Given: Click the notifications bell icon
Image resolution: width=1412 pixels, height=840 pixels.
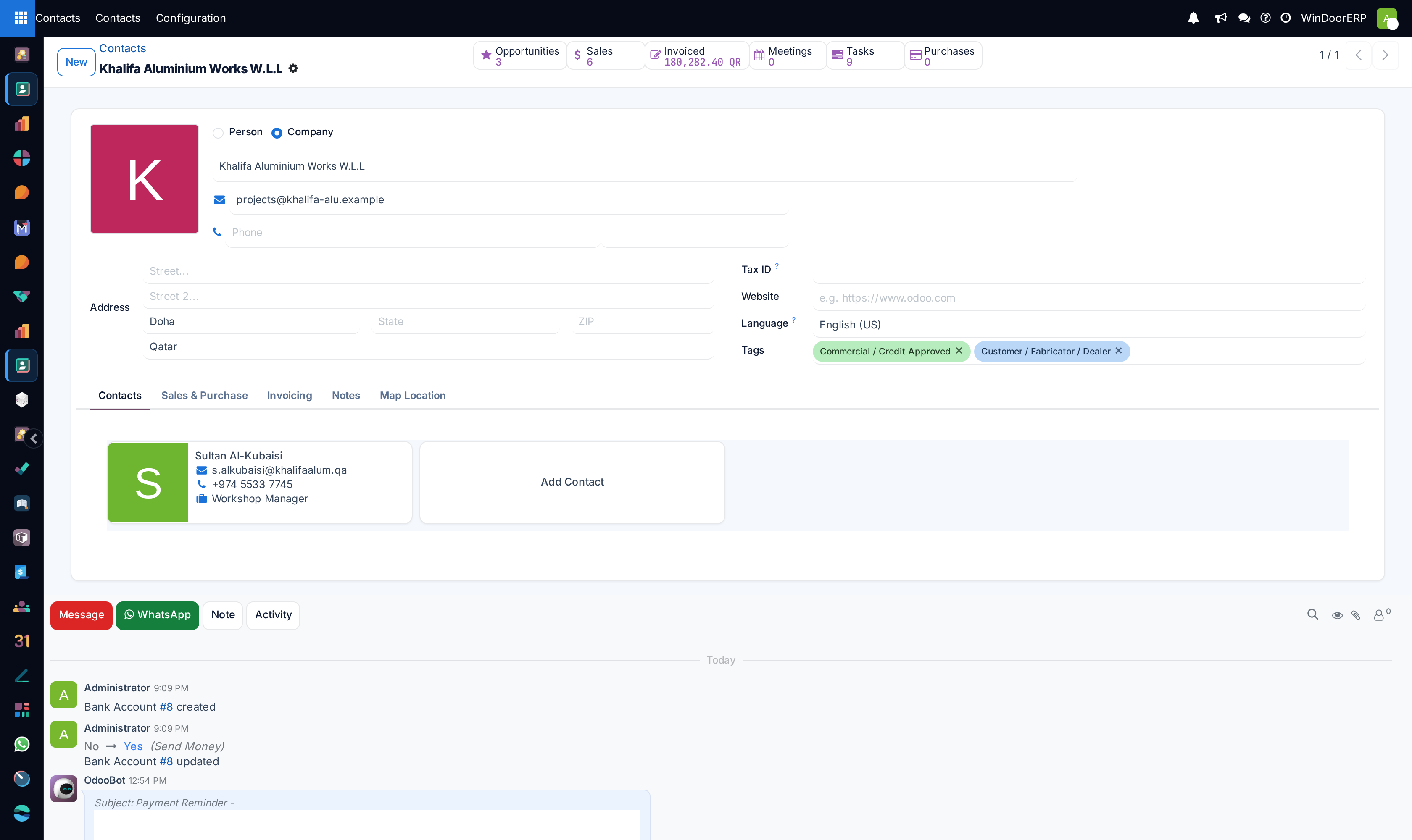Looking at the screenshot, I should [1193, 18].
